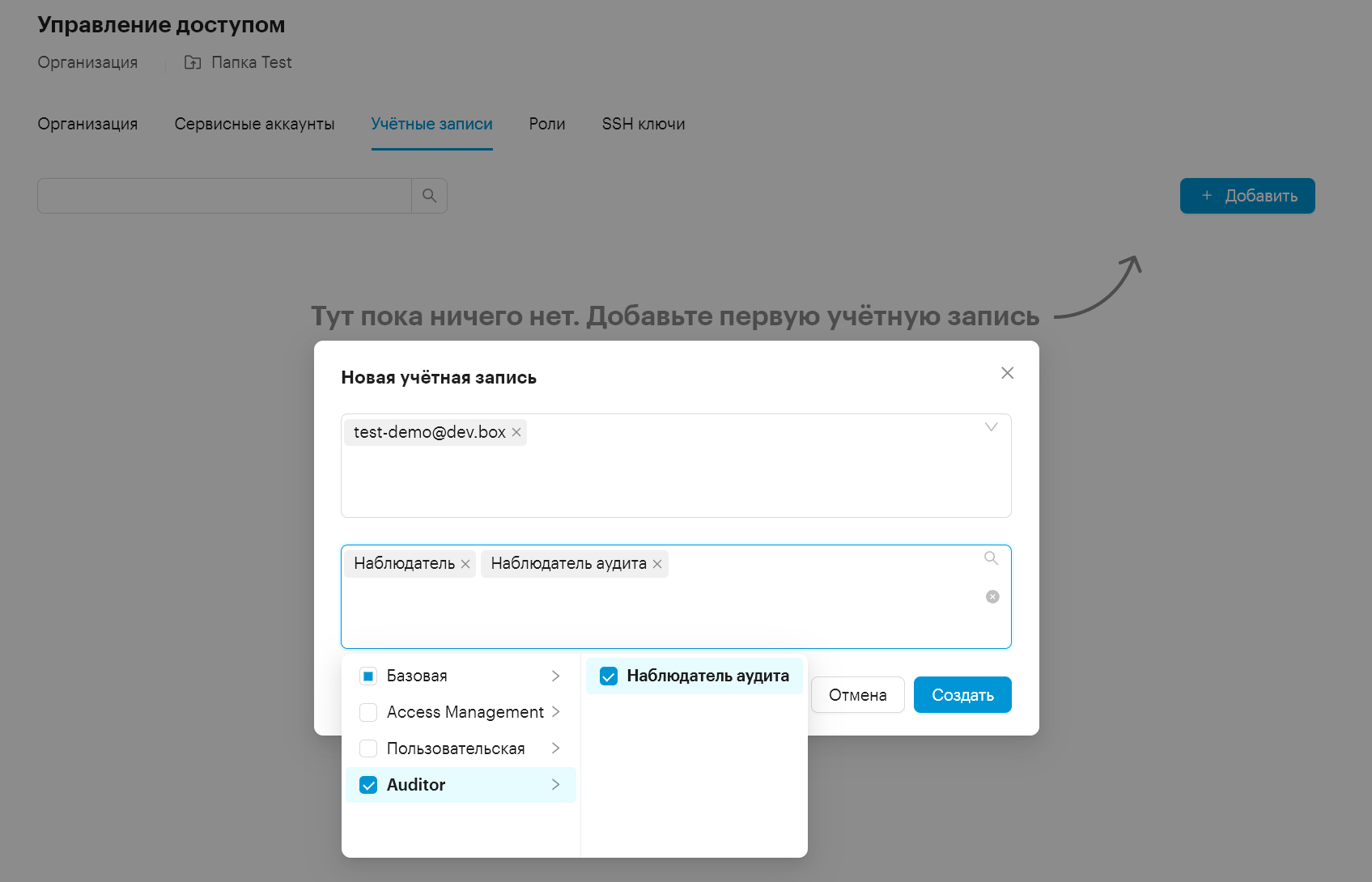This screenshot has width=1372, height=882.
Task: Select the Auditor category label
Action: click(416, 785)
